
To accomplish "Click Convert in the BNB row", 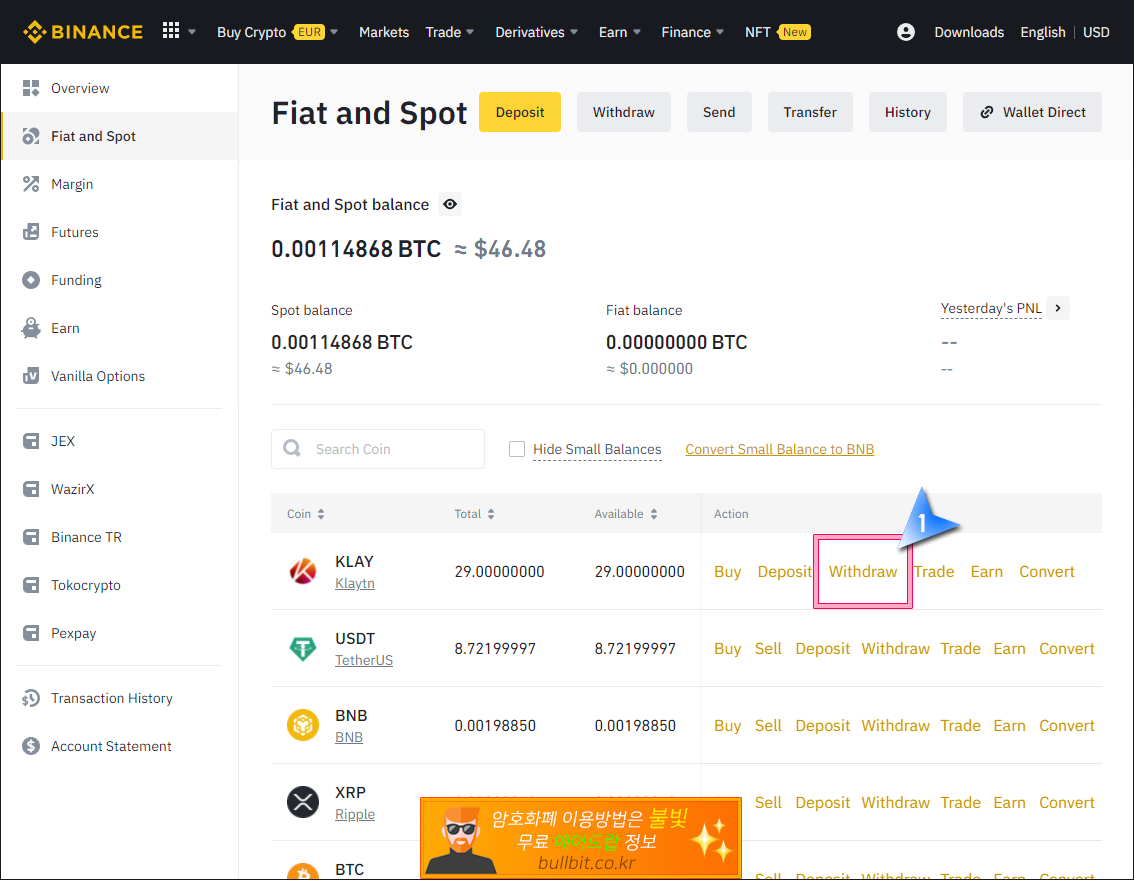I will pos(1067,725).
